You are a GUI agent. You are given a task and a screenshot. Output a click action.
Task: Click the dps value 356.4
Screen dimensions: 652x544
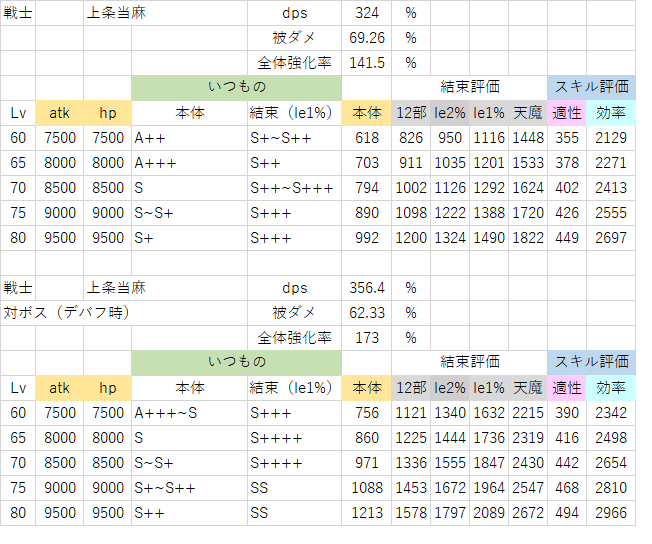(366, 288)
